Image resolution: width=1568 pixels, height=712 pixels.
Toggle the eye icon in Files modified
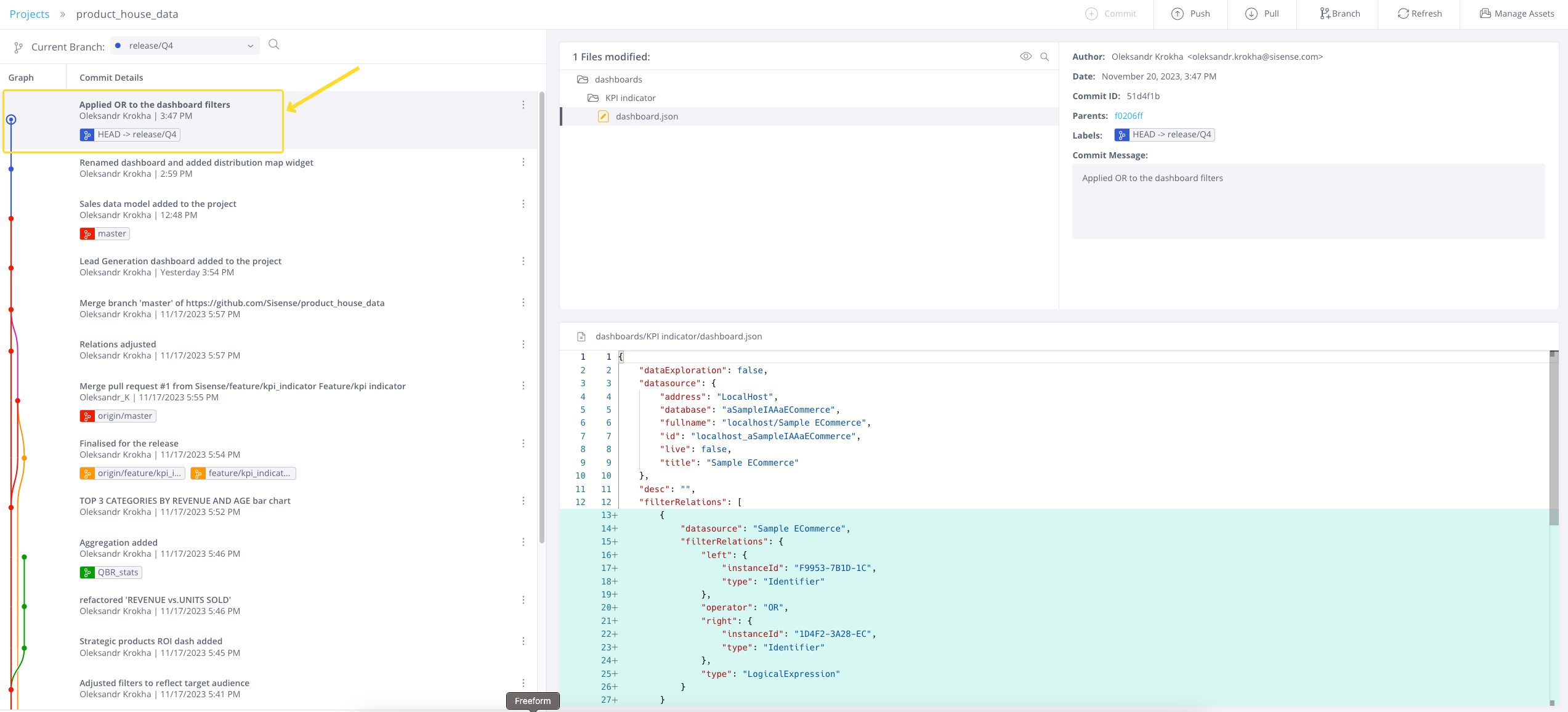1025,56
